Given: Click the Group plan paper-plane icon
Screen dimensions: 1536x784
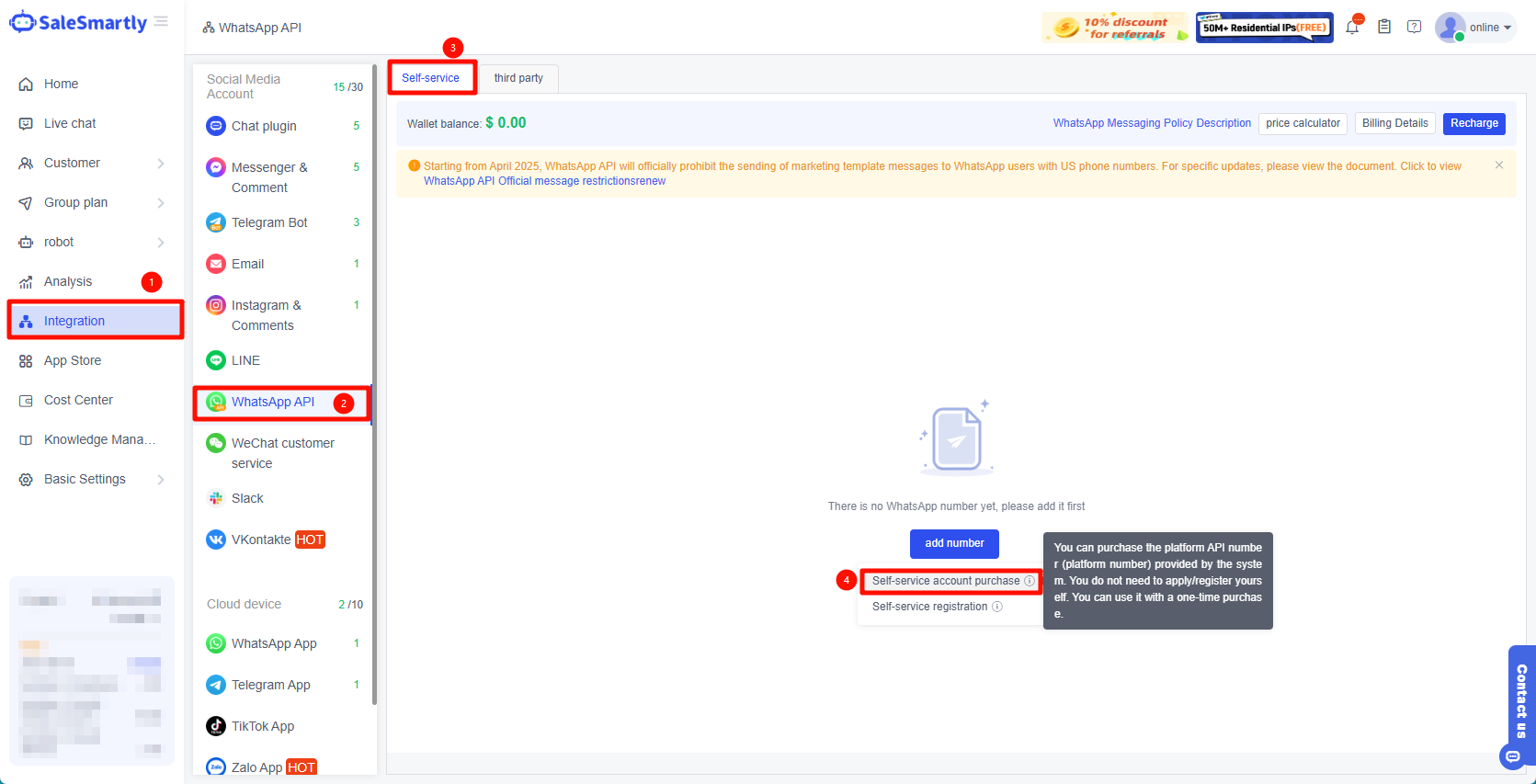Looking at the screenshot, I should [26, 202].
